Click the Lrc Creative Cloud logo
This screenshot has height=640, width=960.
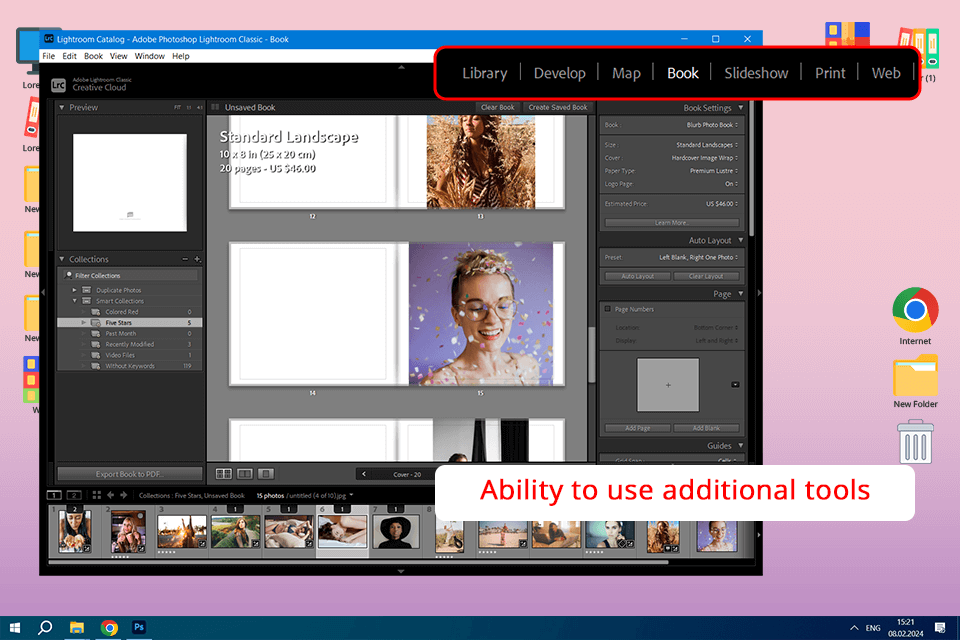58,85
